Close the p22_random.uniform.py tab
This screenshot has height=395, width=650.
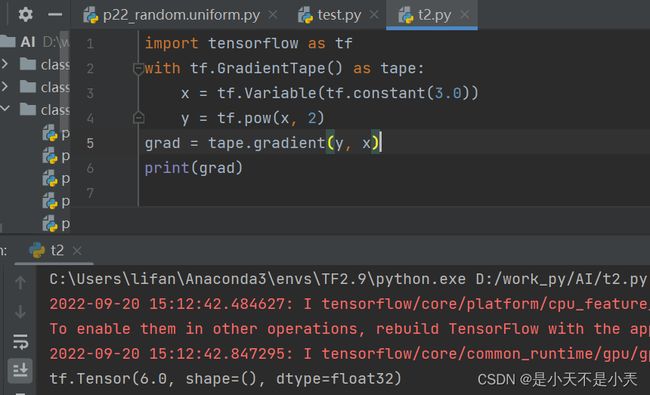273,15
